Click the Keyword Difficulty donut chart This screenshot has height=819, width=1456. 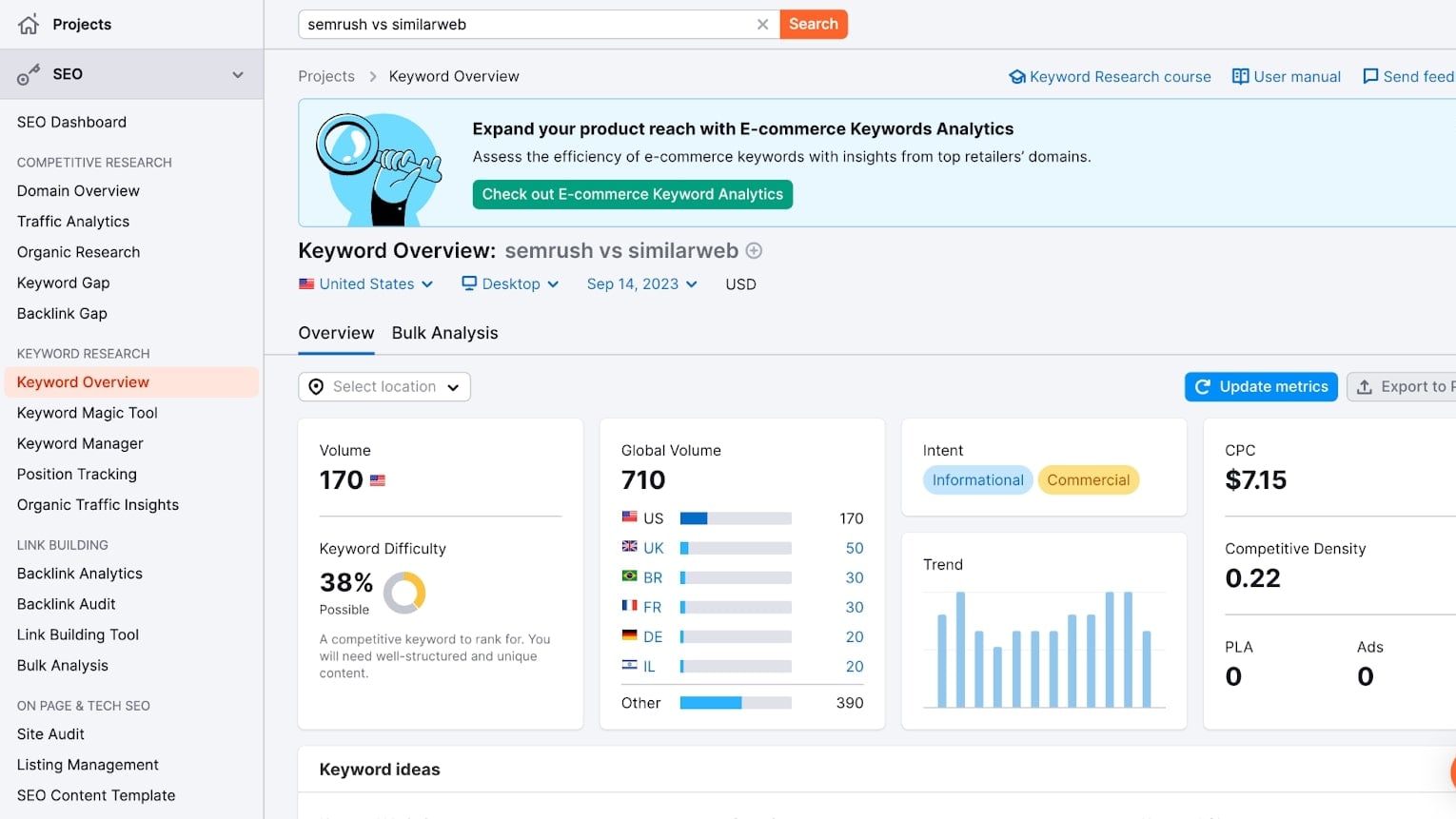click(404, 593)
